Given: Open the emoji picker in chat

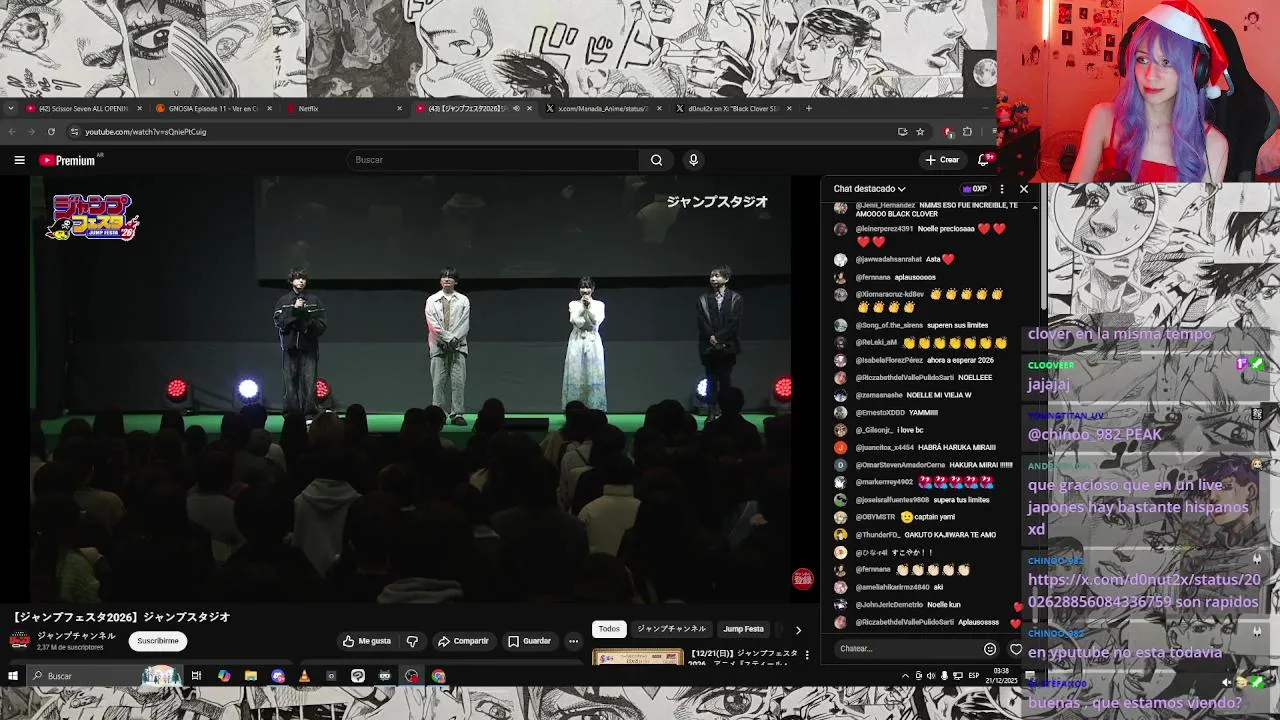Looking at the screenshot, I should [990, 649].
